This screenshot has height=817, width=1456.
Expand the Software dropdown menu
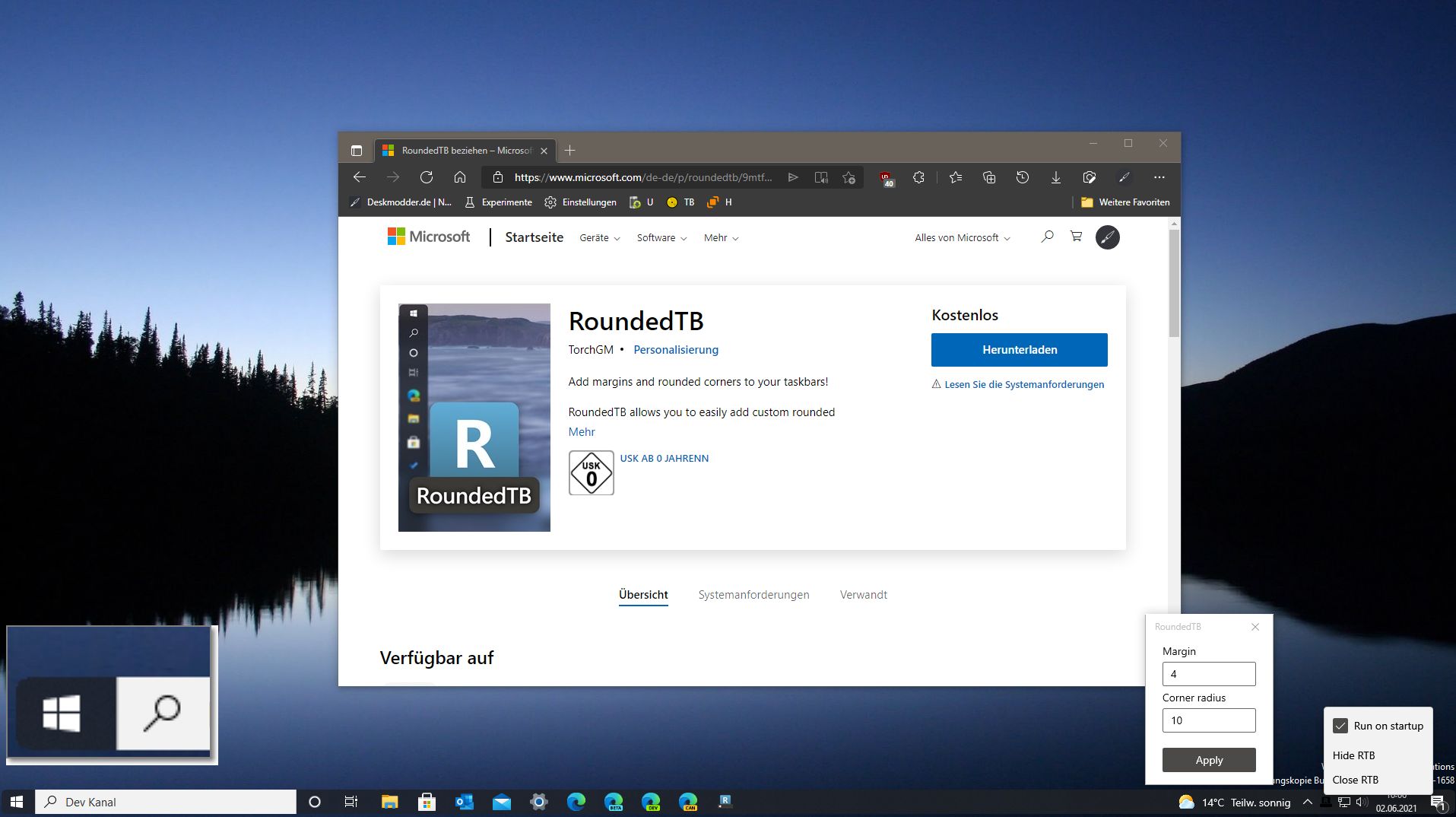pos(661,238)
